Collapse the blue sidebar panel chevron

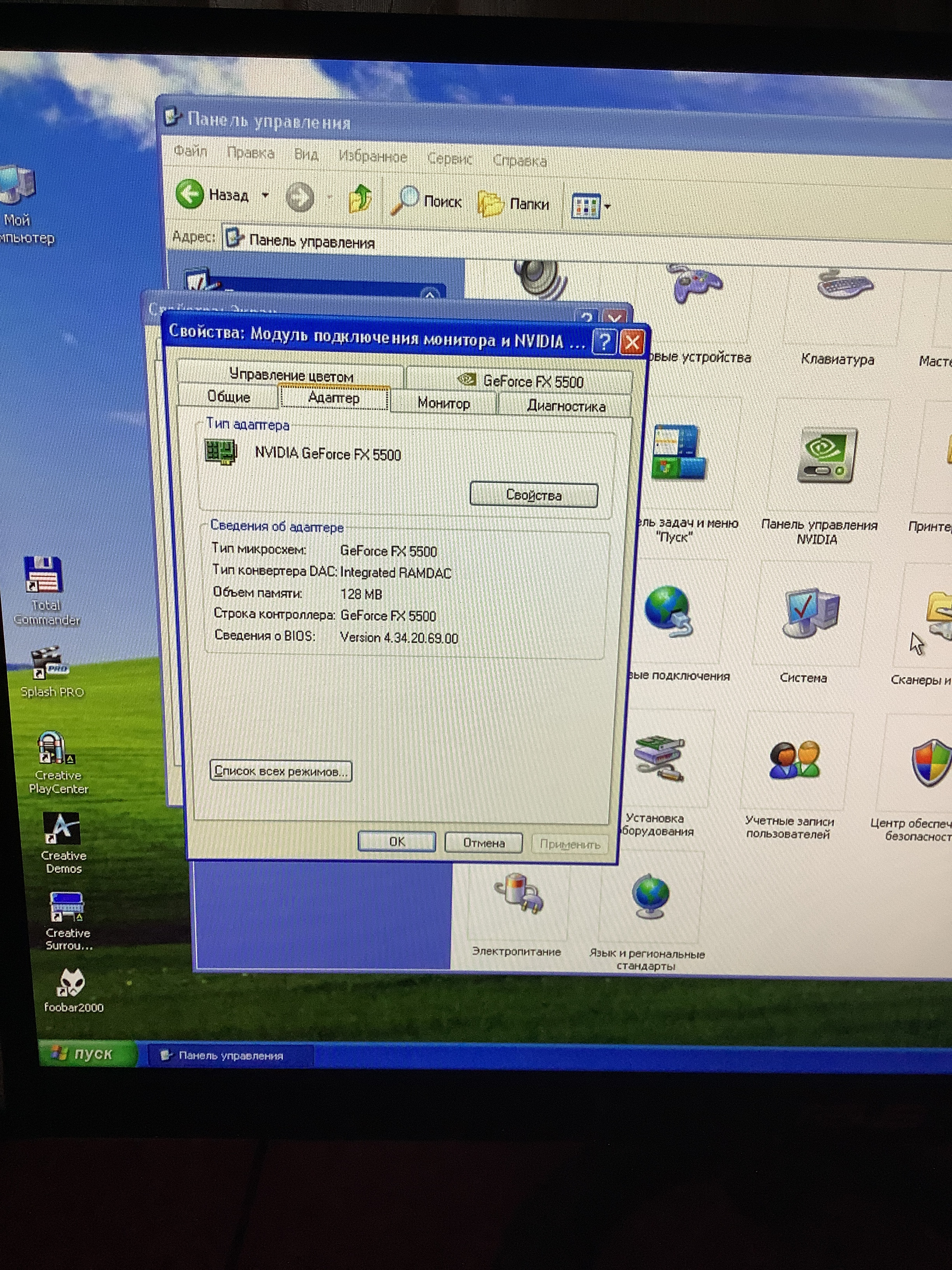click(x=429, y=295)
